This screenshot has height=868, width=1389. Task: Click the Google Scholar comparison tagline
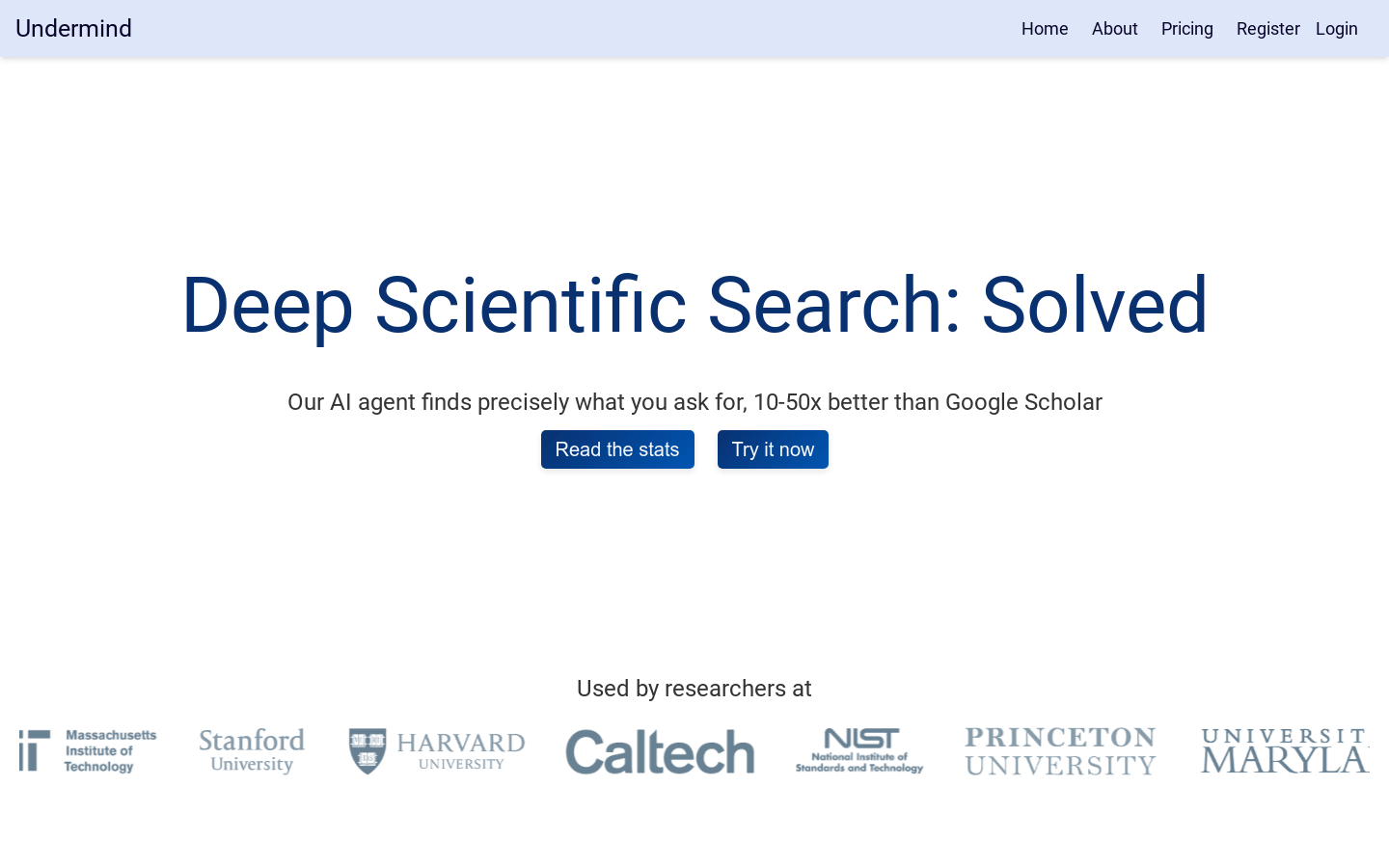694,402
